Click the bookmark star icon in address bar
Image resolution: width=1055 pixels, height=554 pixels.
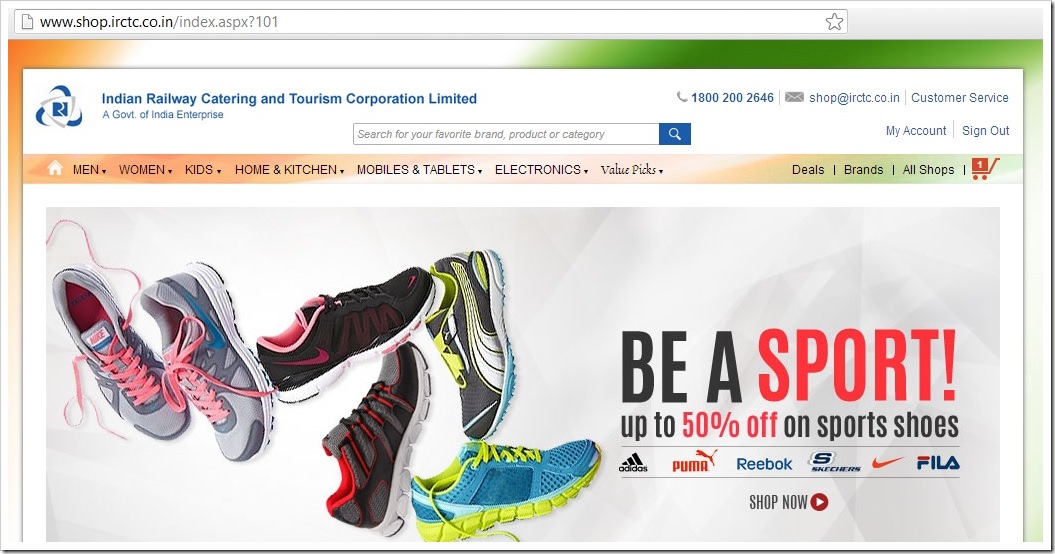[834, 22]
